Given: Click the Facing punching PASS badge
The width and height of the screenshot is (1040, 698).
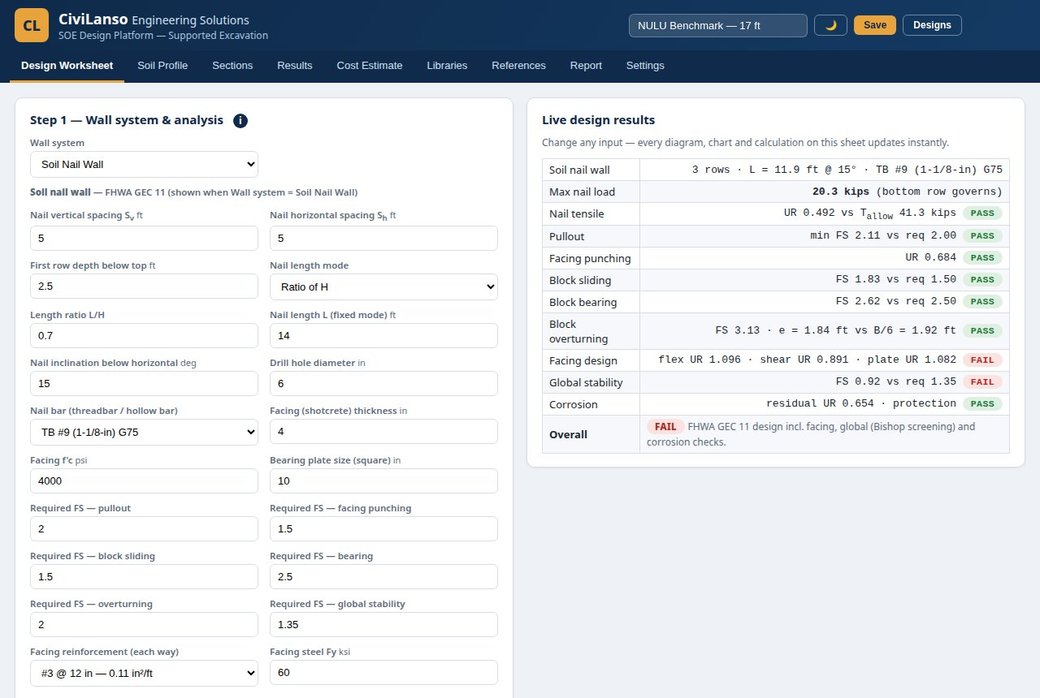Looking at the screenshot, I should point(982,257).
